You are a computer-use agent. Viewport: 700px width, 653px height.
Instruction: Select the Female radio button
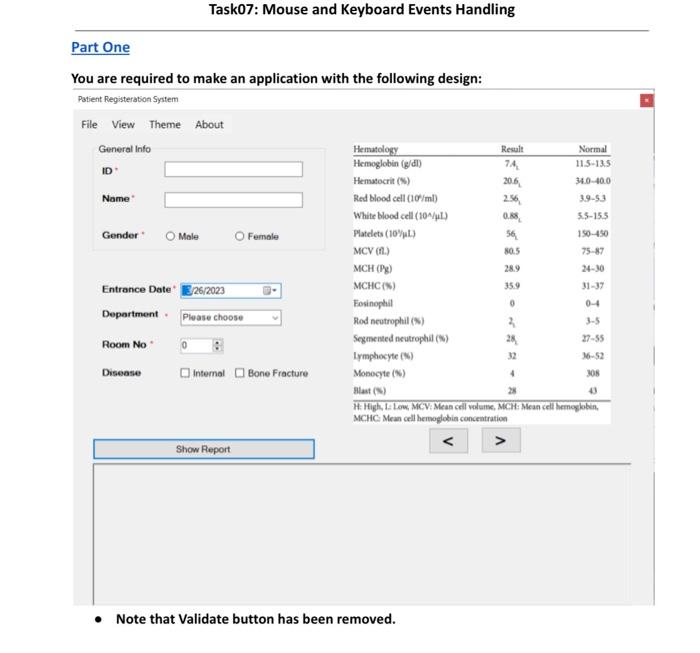240,236
